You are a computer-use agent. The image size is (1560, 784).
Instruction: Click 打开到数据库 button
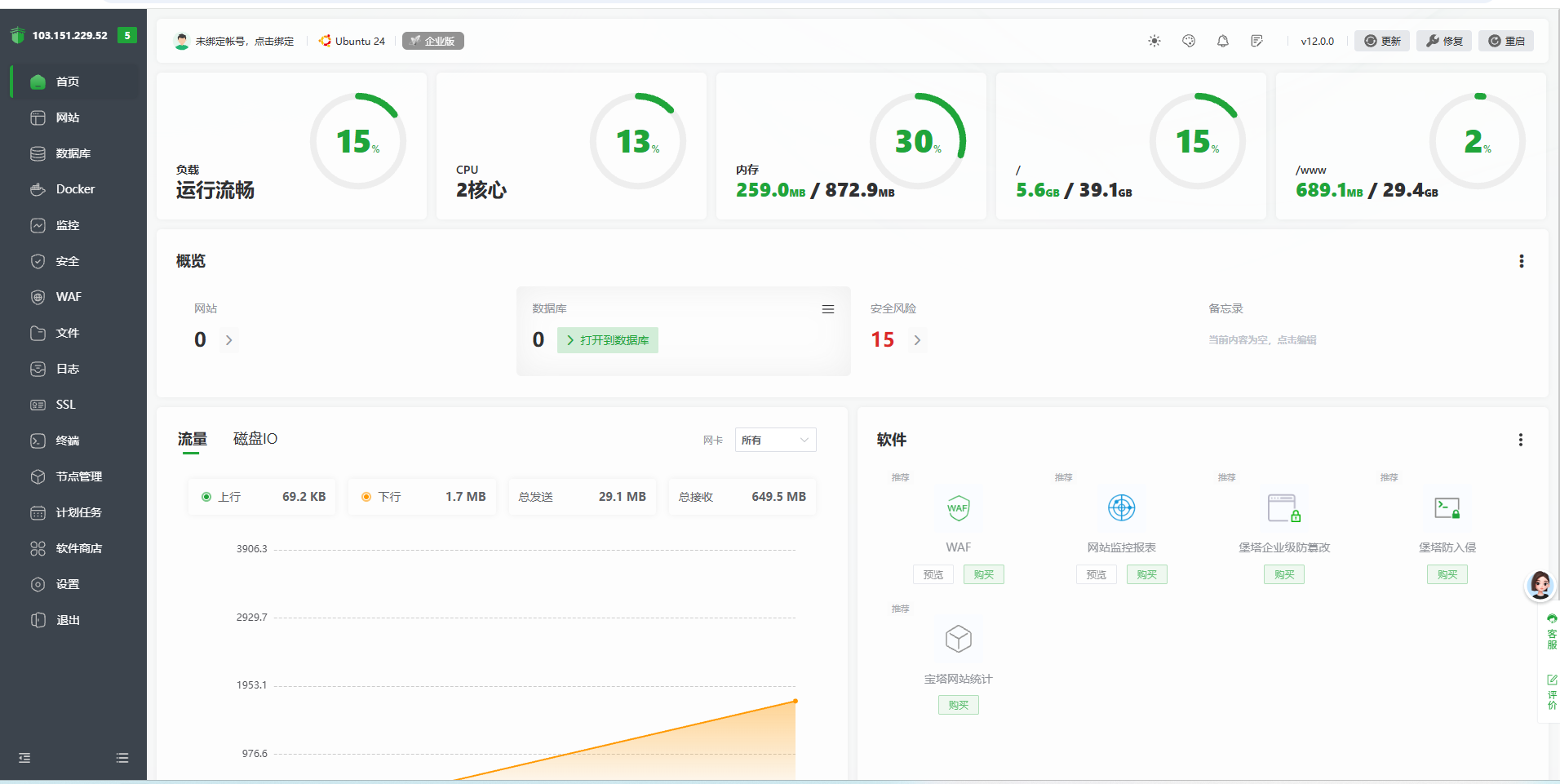(x=608, y=340)
